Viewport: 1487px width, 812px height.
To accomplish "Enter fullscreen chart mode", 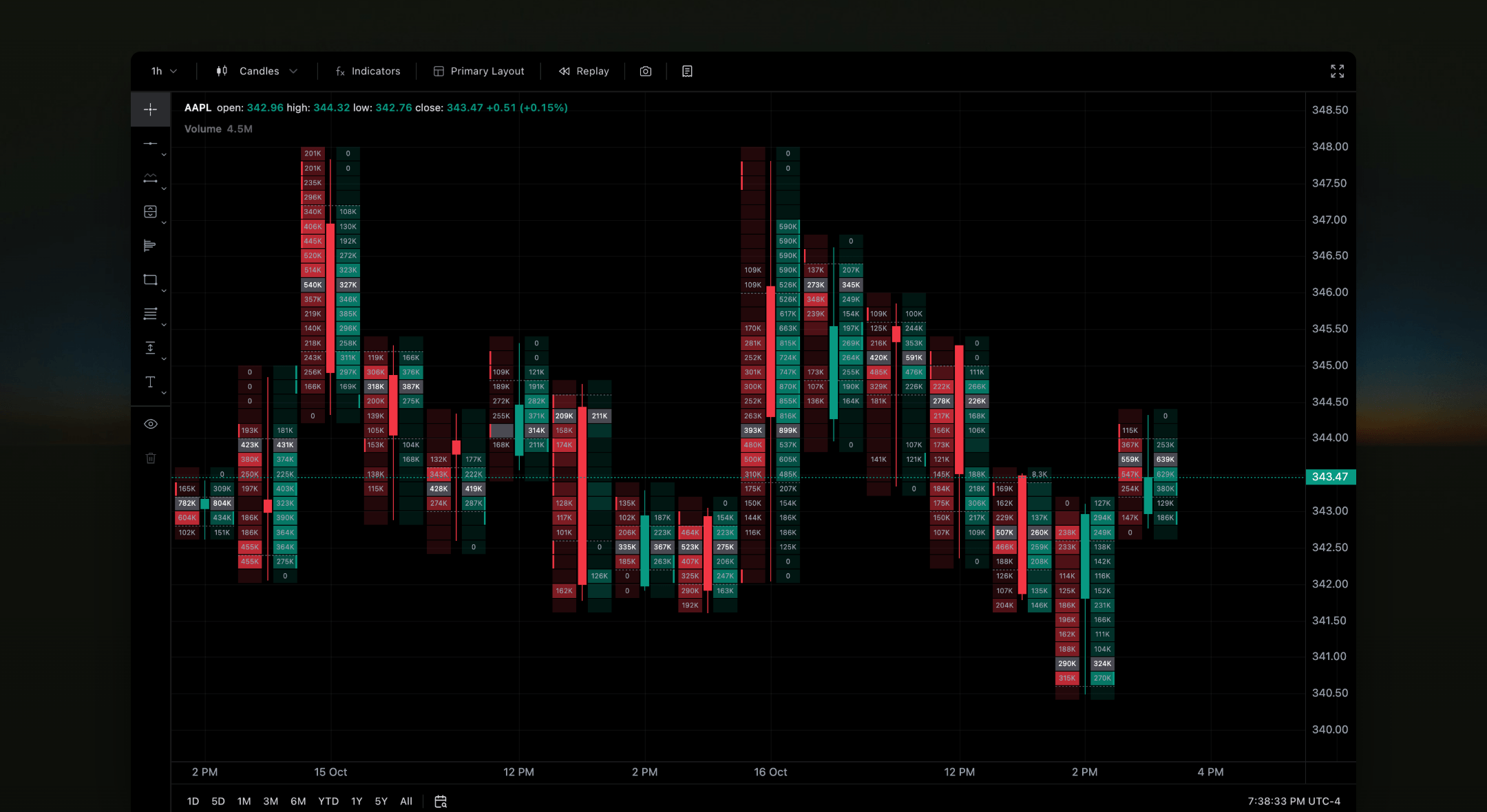I will 1337,71.
